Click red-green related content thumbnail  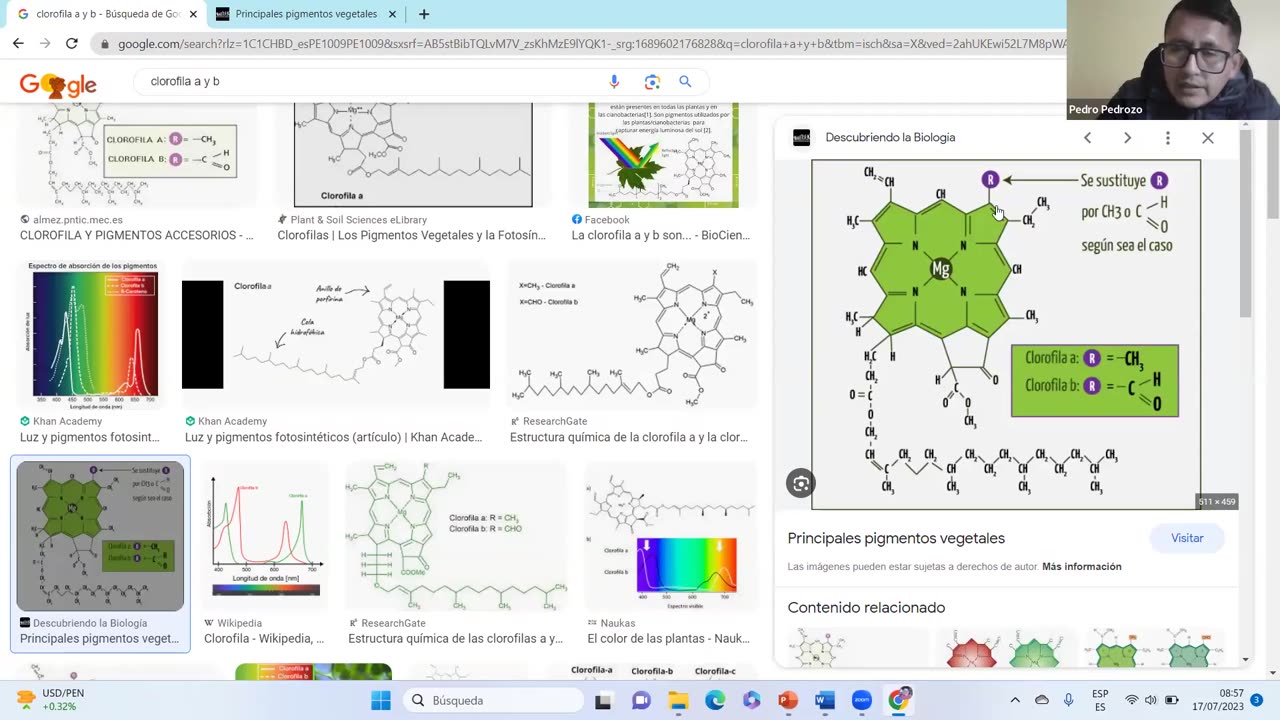click(x=1005, y=648)
